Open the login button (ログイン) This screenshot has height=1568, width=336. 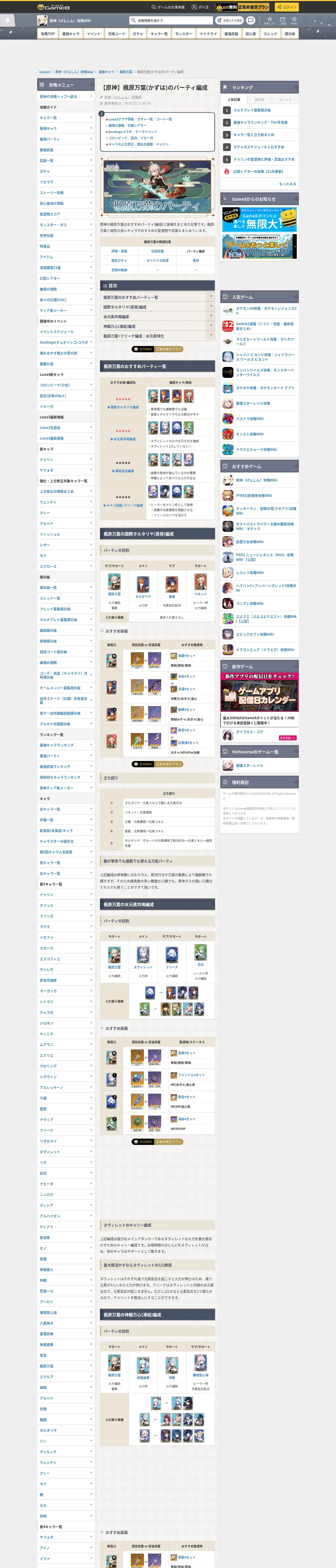(x=286, y=7)
